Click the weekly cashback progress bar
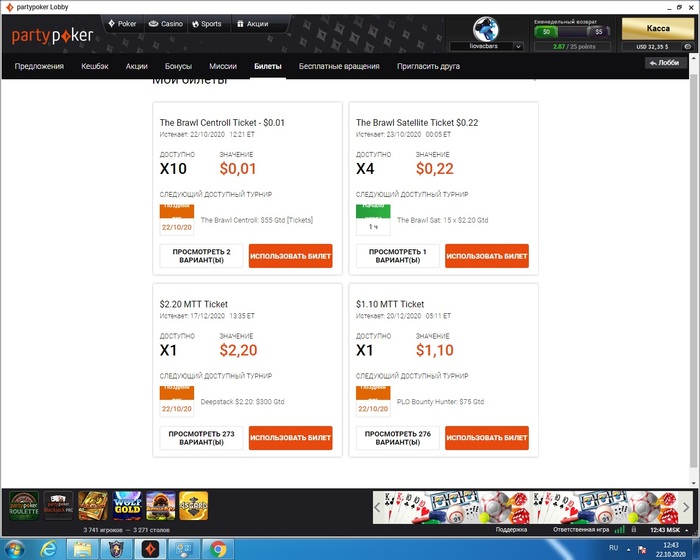 [572, 32]
